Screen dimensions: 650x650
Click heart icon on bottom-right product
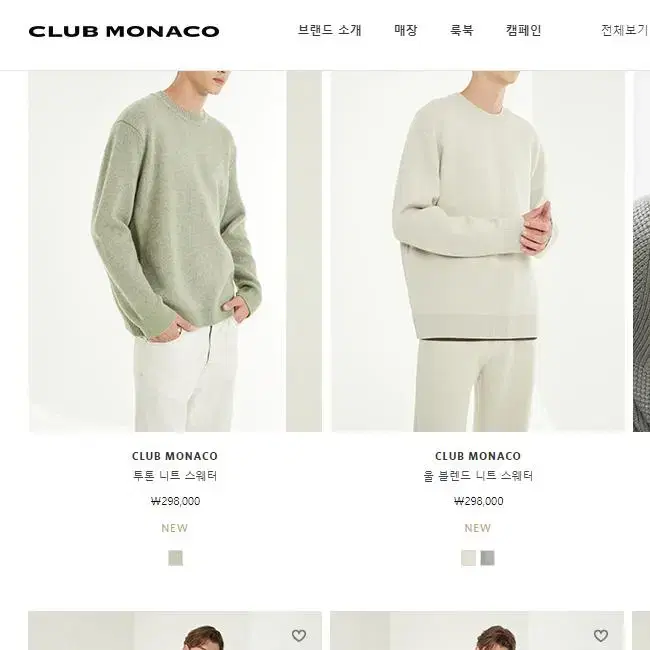(601, 635)
